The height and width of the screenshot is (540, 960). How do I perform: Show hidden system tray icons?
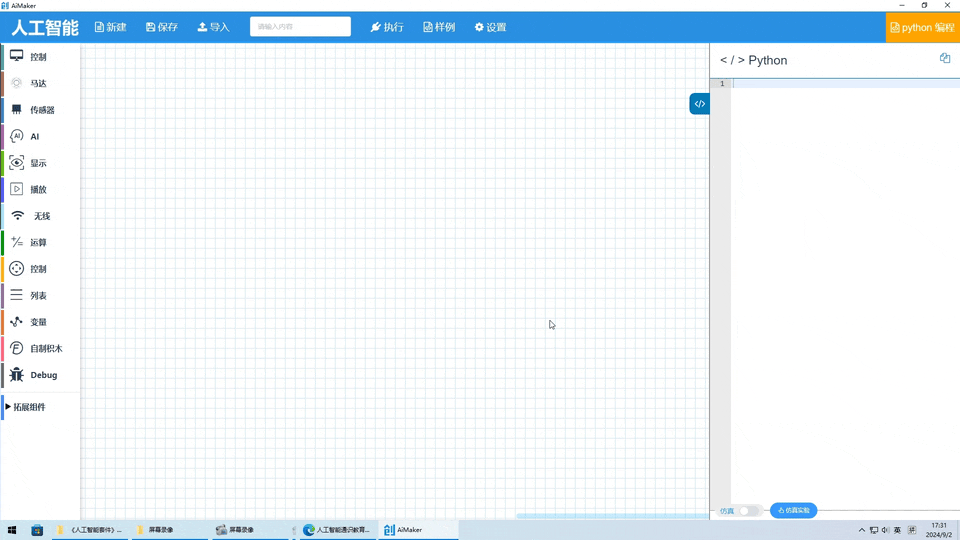point(861,530)
